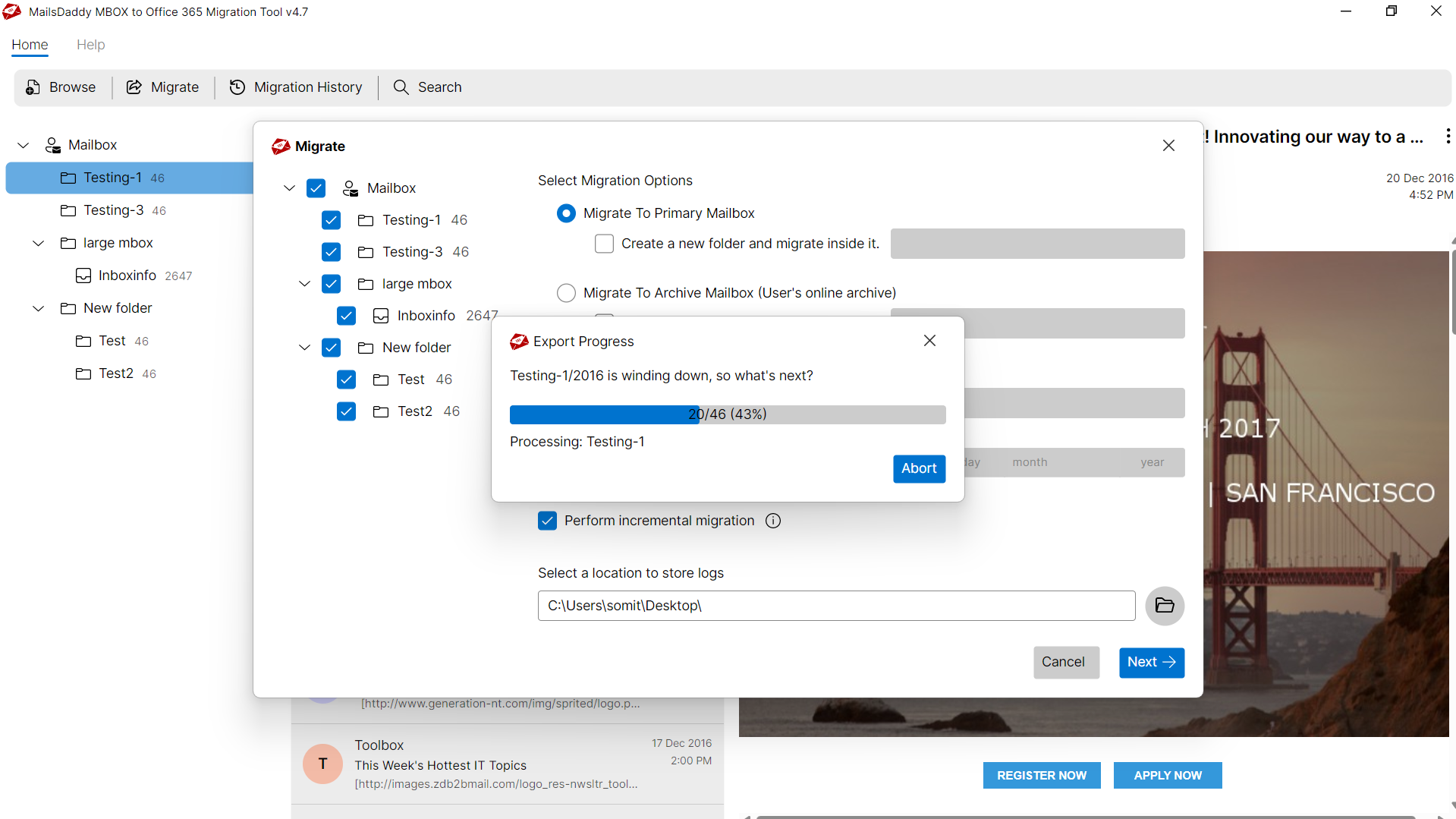Open the Help tab
Viewport: 1456px width, 819px height.
click(90, 45)
